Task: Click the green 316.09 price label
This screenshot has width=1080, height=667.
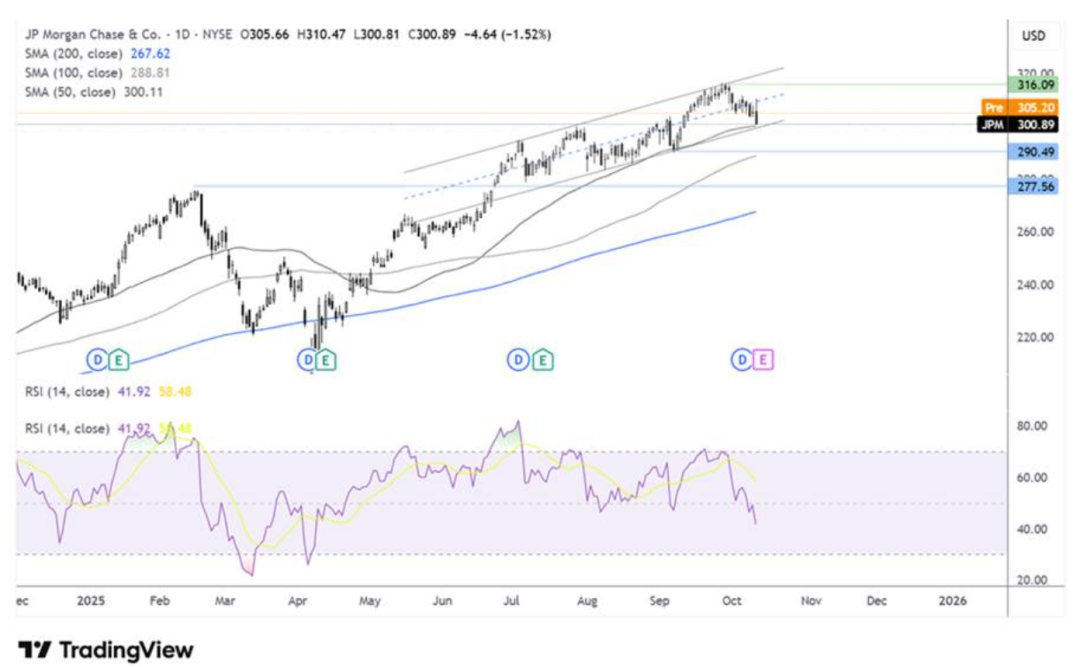Action: pos(1035,85)
